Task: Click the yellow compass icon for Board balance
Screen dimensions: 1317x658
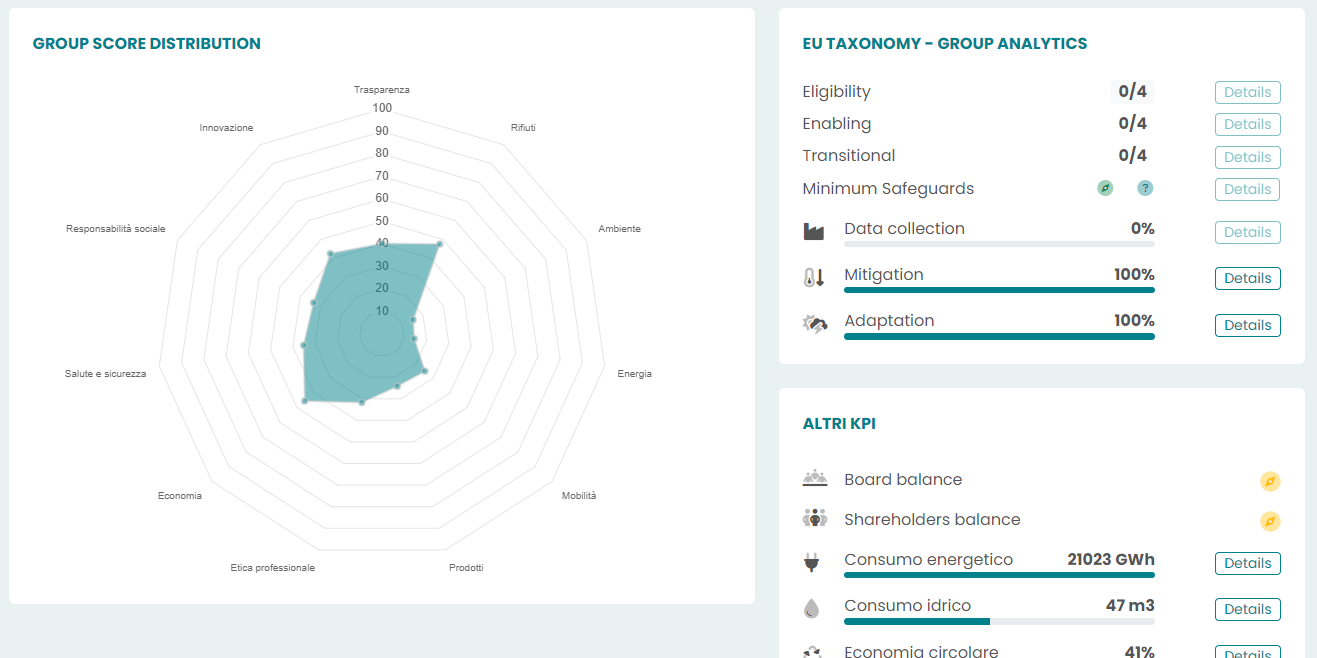Action: point(1270,482)
